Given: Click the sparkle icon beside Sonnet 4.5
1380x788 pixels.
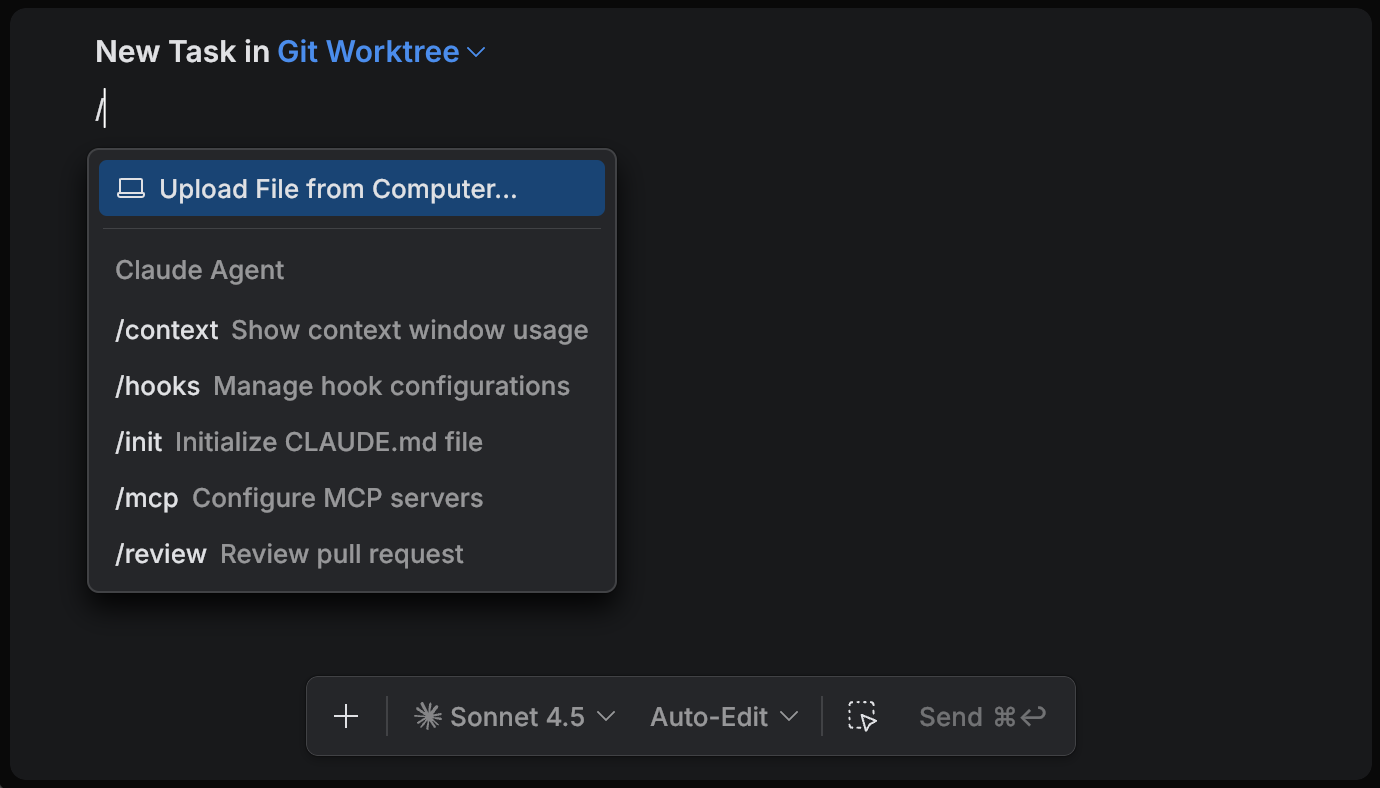Looking at the screenshot, I should 428,716.
